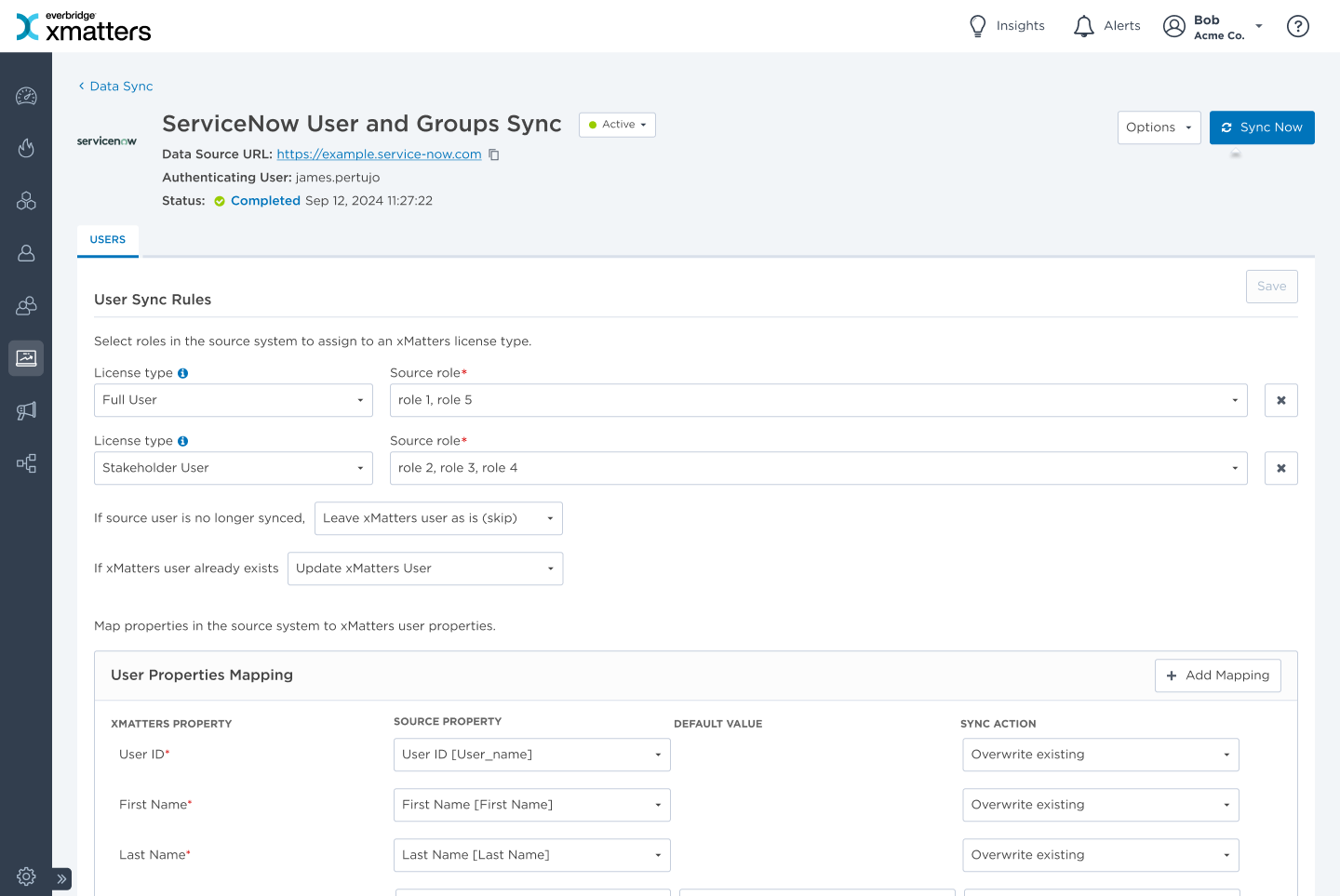The height and width of the screenshot is (896, 1340).
Task: Open the Last Name sync action dropdown
Action: point(1101,855)
